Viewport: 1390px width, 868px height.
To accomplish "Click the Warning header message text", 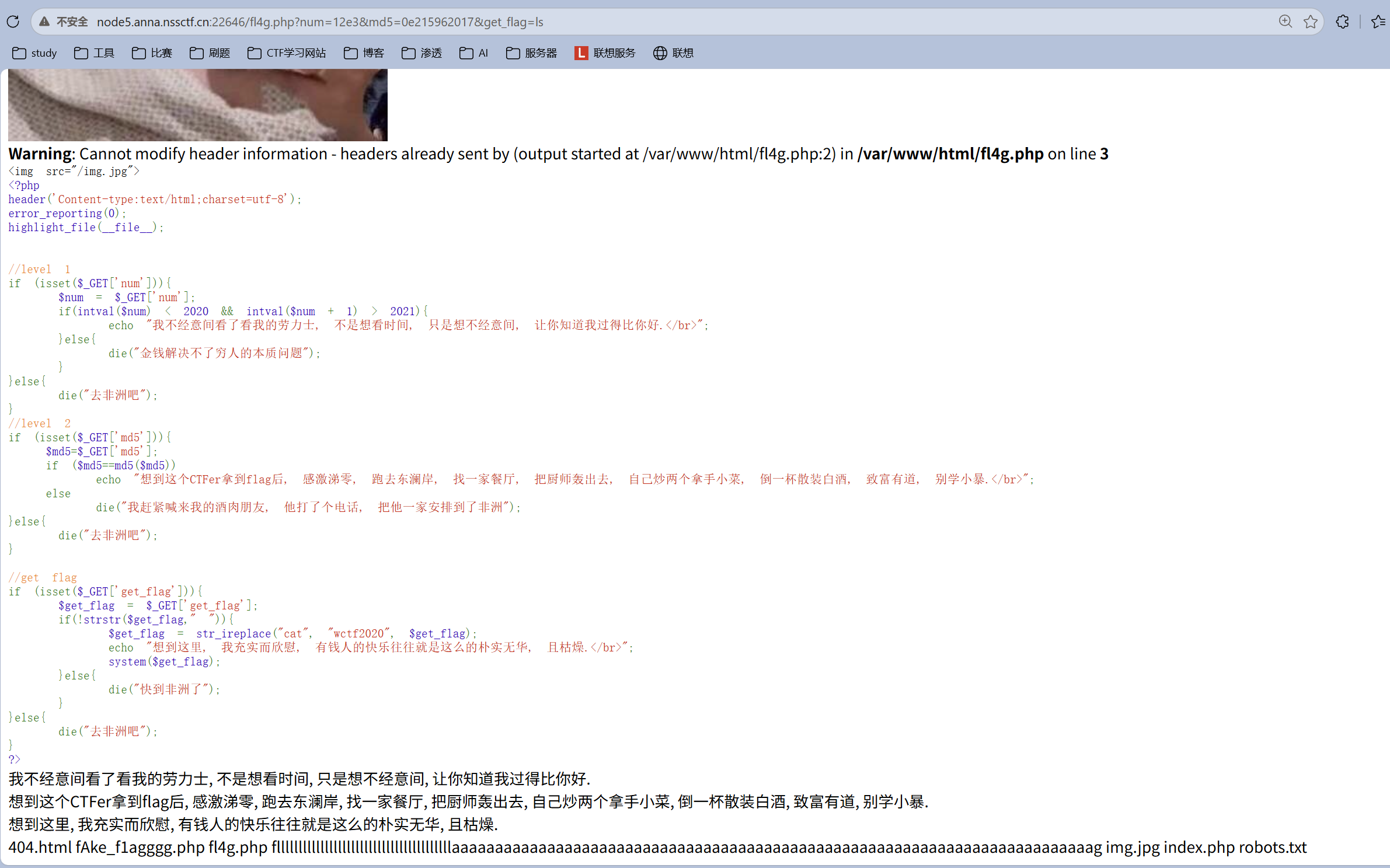I will coord(558,154).
